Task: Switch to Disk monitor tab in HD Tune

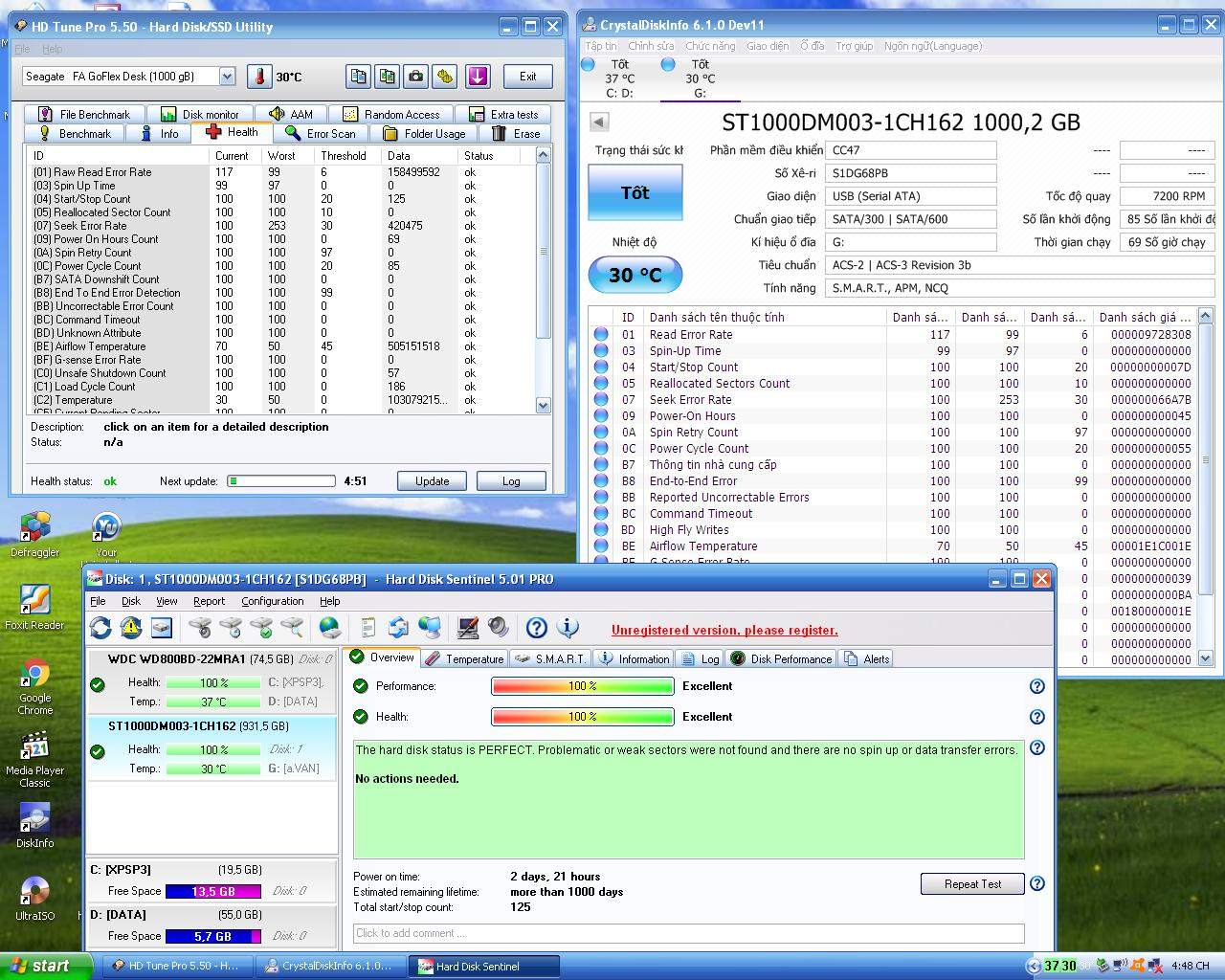Action: 200,114
